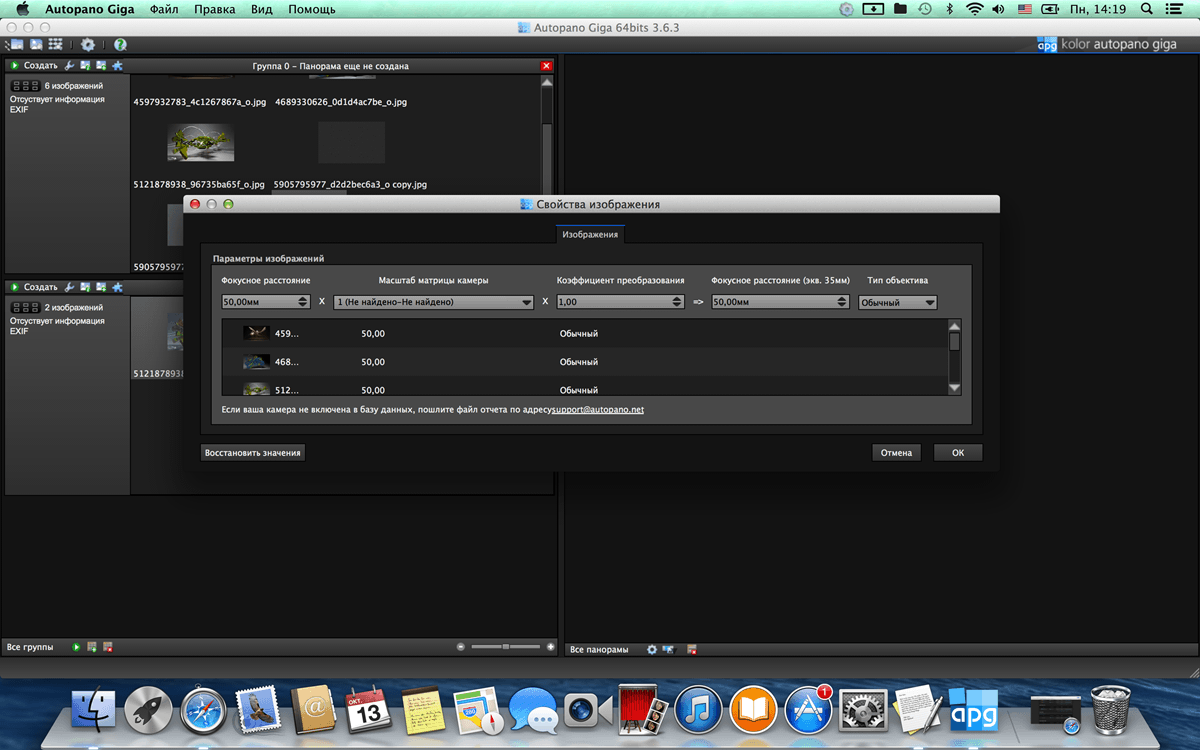Open settings gear in main toolbar
This screenshot has height=750, width=1200.
click(88, 45)
